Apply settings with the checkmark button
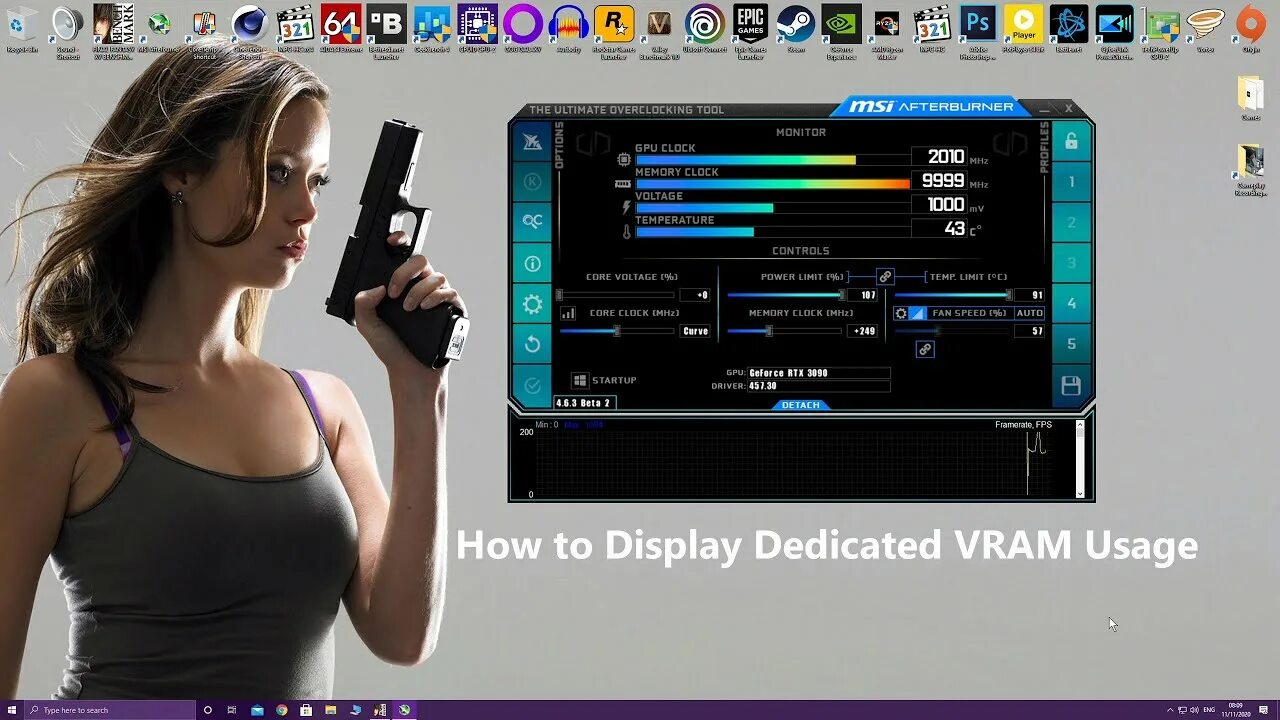The width and height of the screenshot is (1280, 720). click(x=532, y=385)
